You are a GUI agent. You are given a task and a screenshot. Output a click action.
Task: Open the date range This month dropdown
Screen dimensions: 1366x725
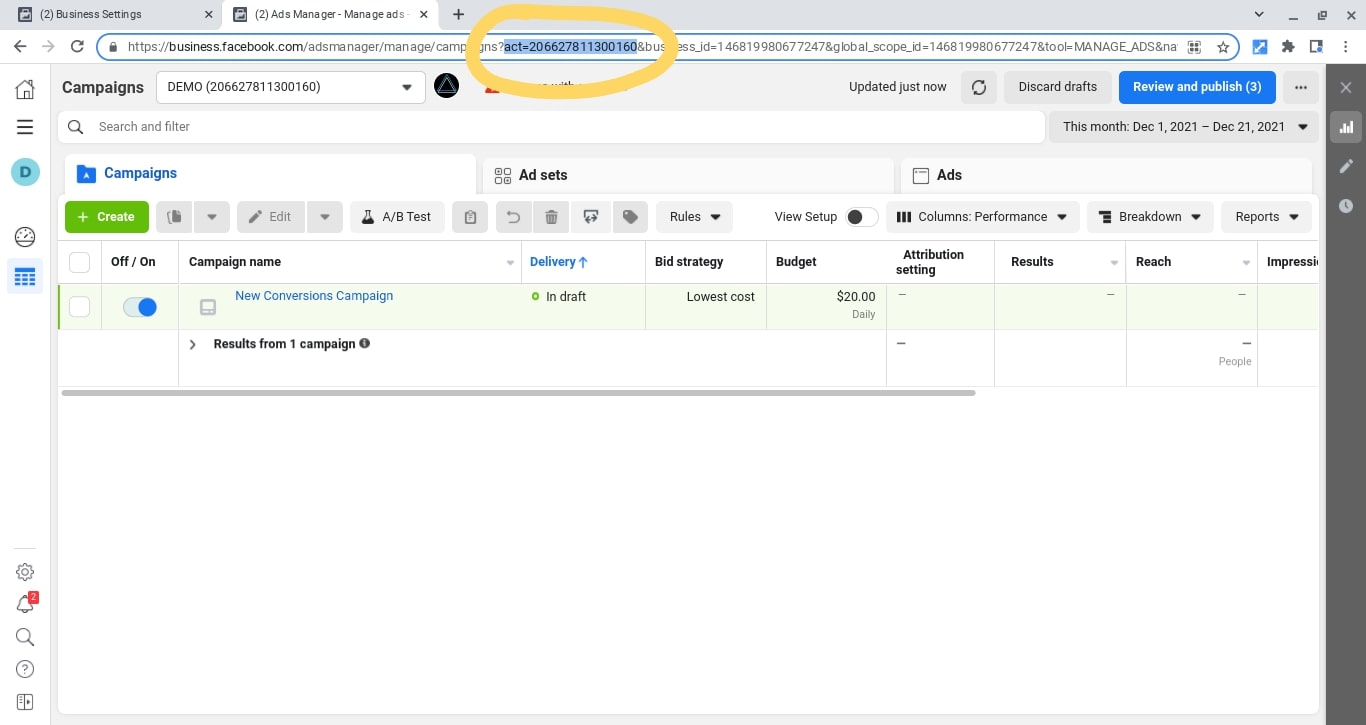click(1184, 127)
